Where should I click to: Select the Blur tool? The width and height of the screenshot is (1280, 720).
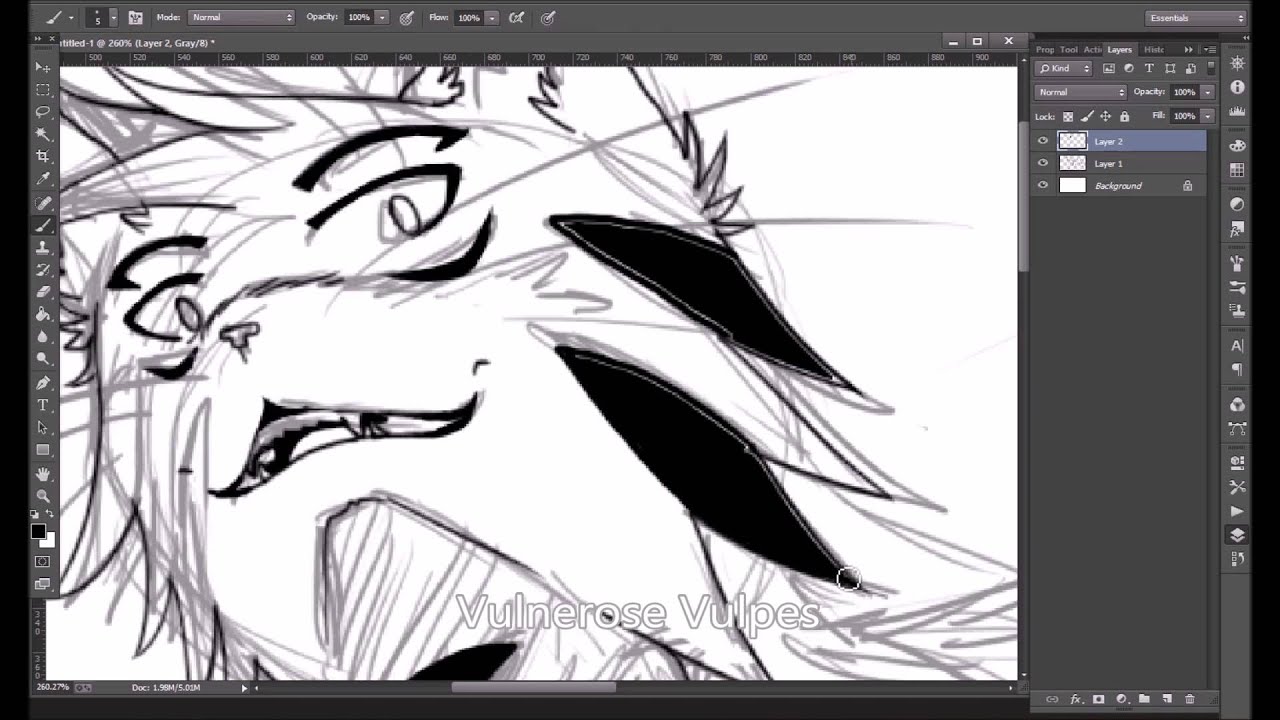(43, 337)
